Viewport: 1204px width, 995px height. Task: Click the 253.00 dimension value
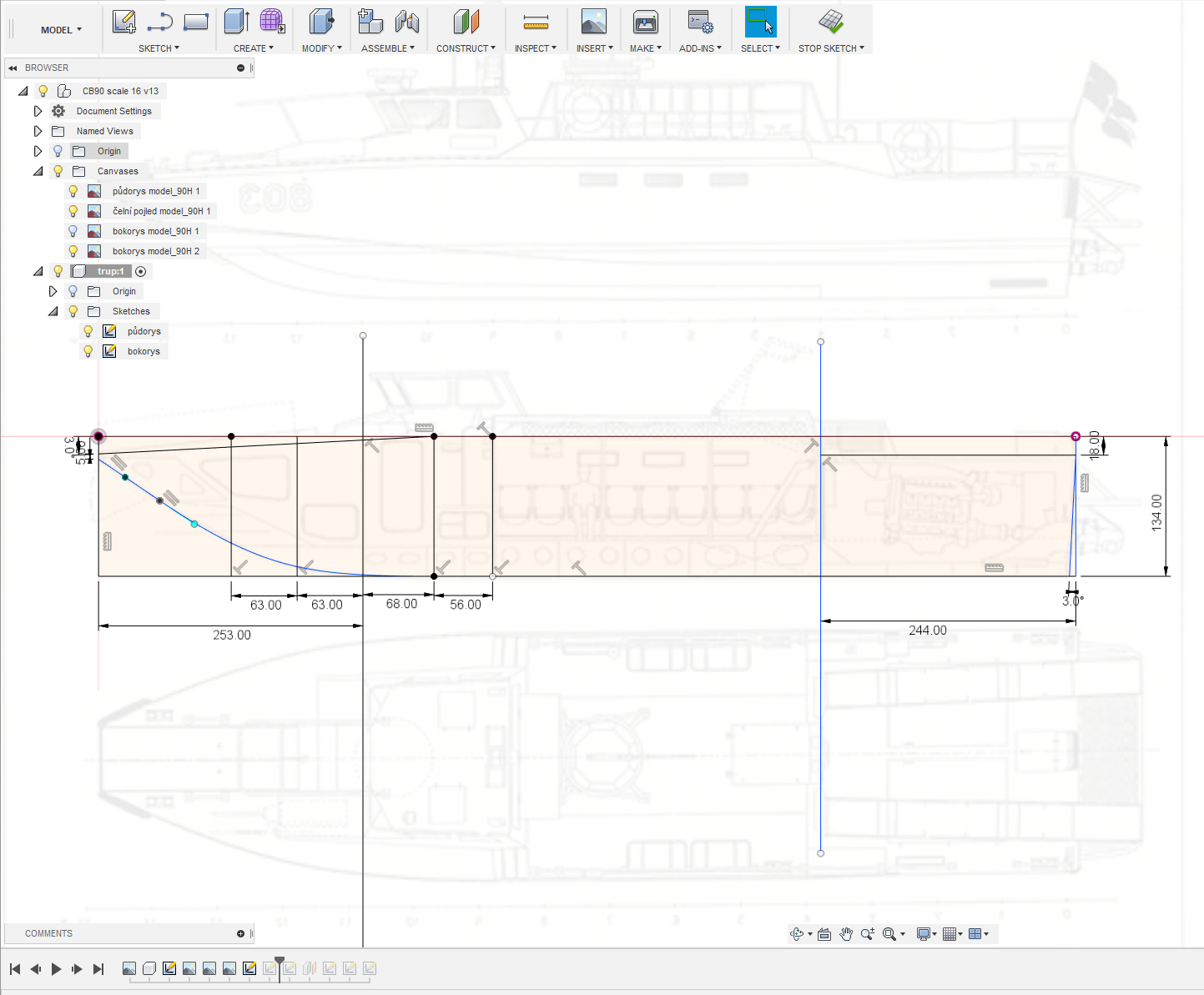point(231,636)
